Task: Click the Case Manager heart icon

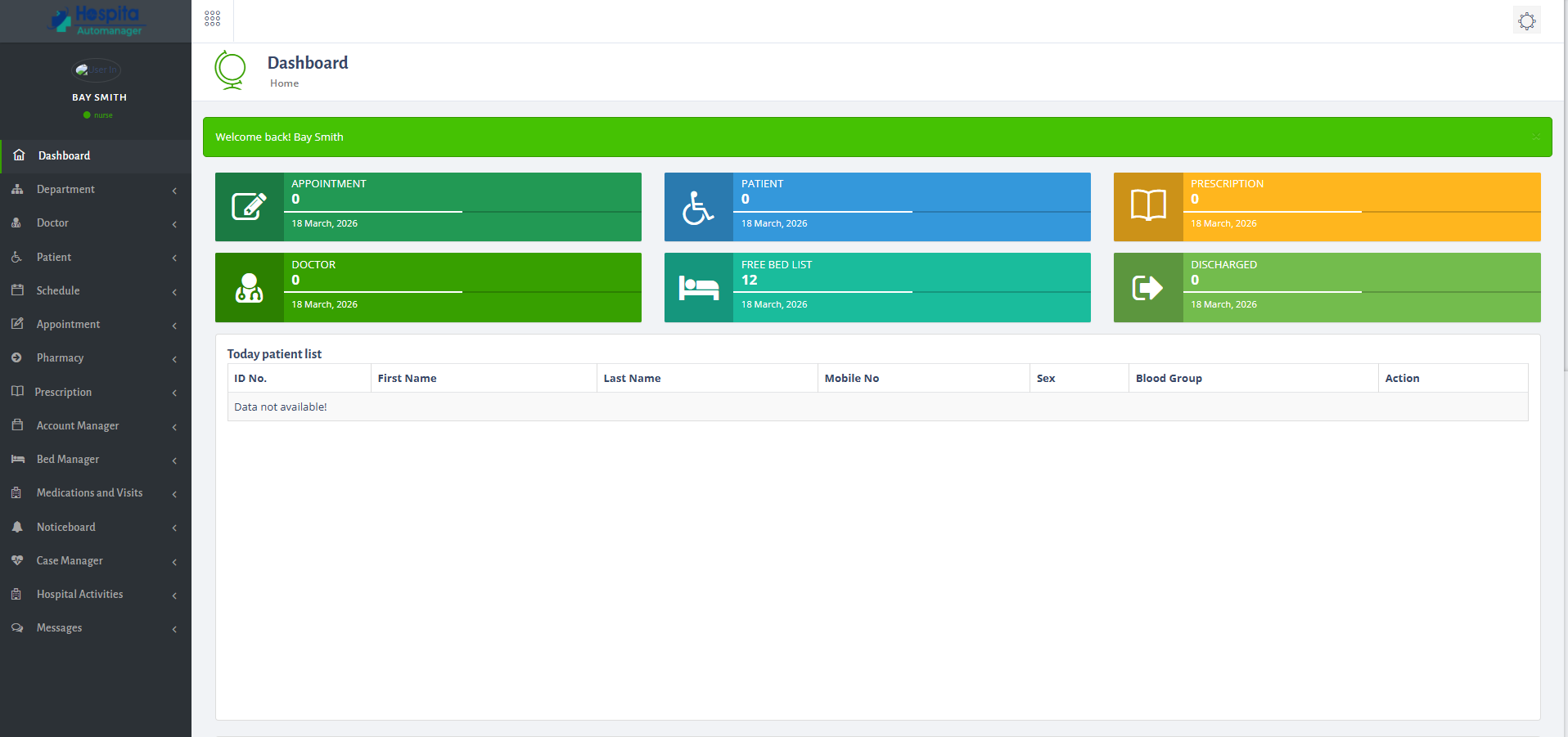Action: point(18,560)
